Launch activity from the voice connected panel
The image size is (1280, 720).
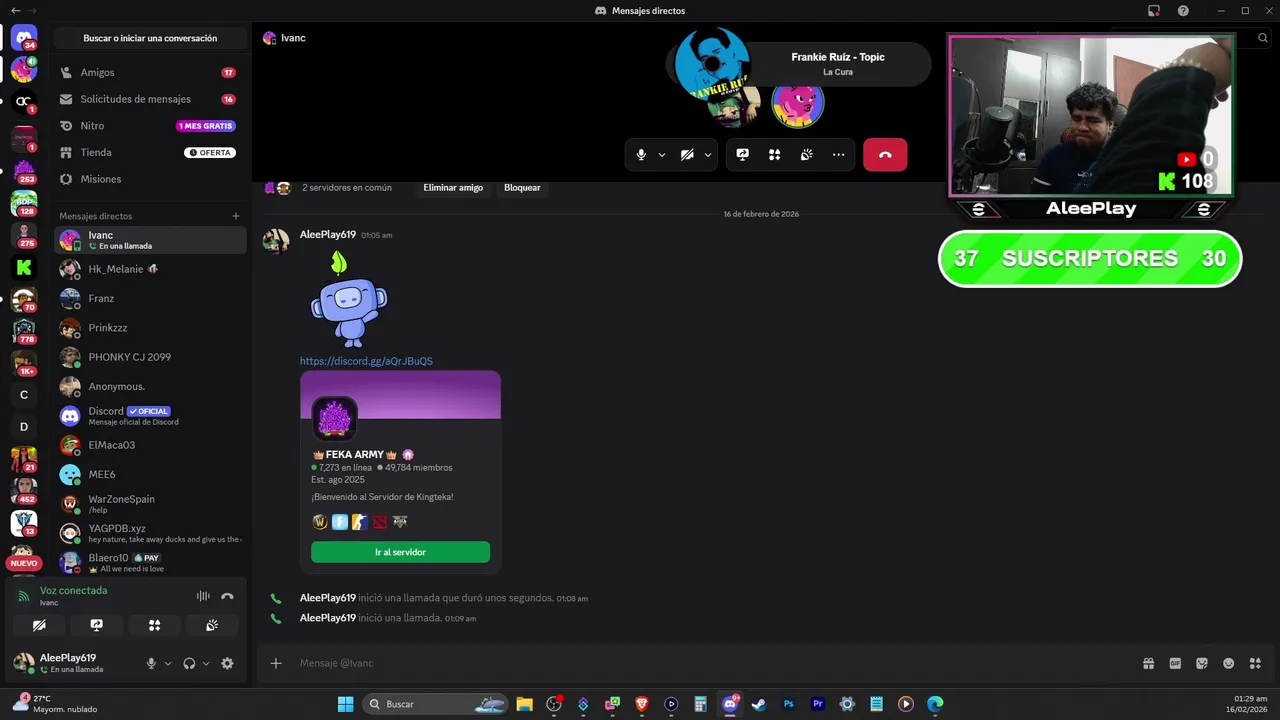pyautogui.click(x=154, y=625)
